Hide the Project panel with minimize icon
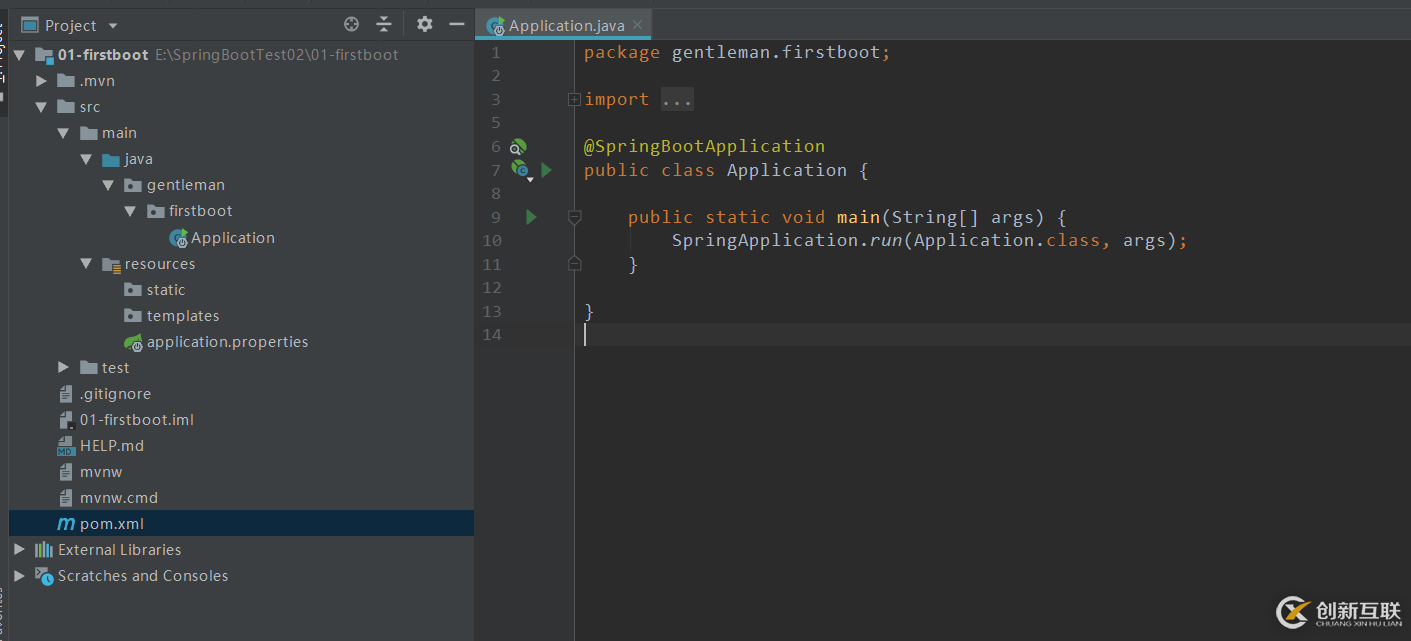This screenshot has height=641, width=1411. click(457, 25)
